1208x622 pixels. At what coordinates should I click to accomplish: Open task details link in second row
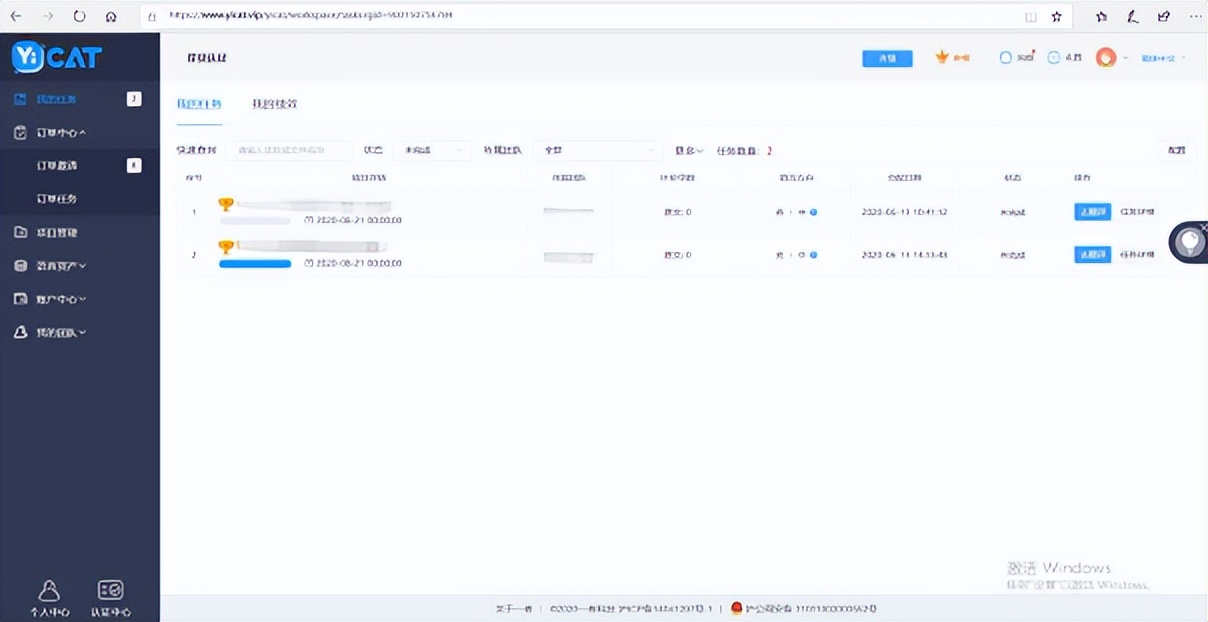(1137, 255)
